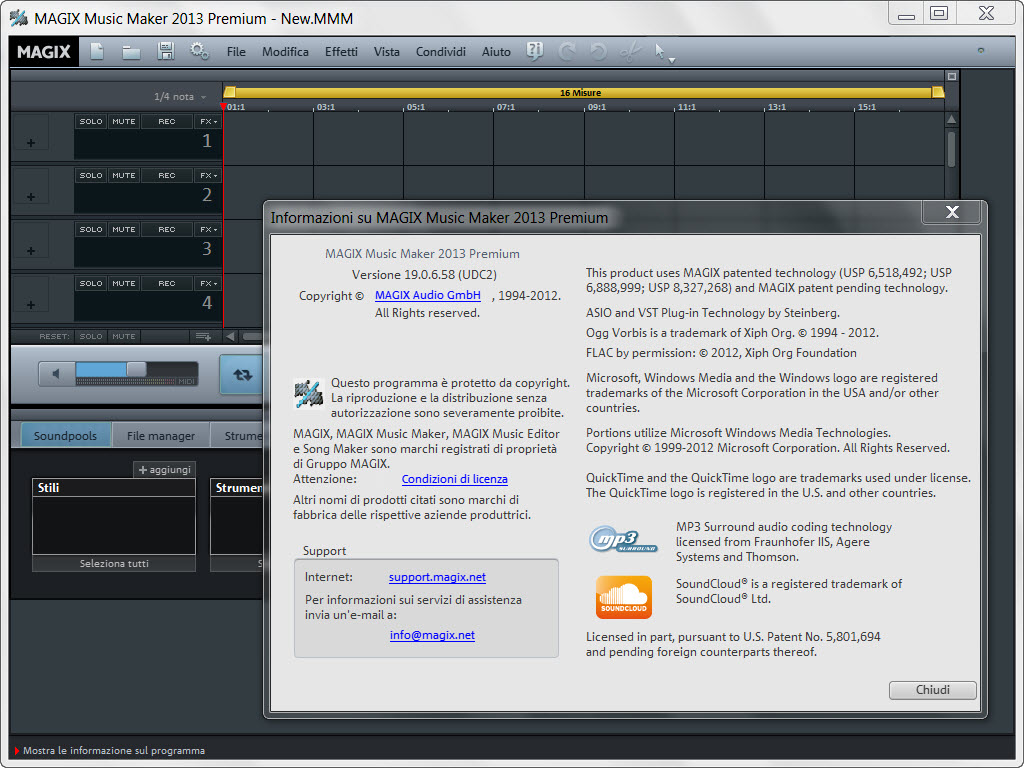Mute track 3

(123, 230)
